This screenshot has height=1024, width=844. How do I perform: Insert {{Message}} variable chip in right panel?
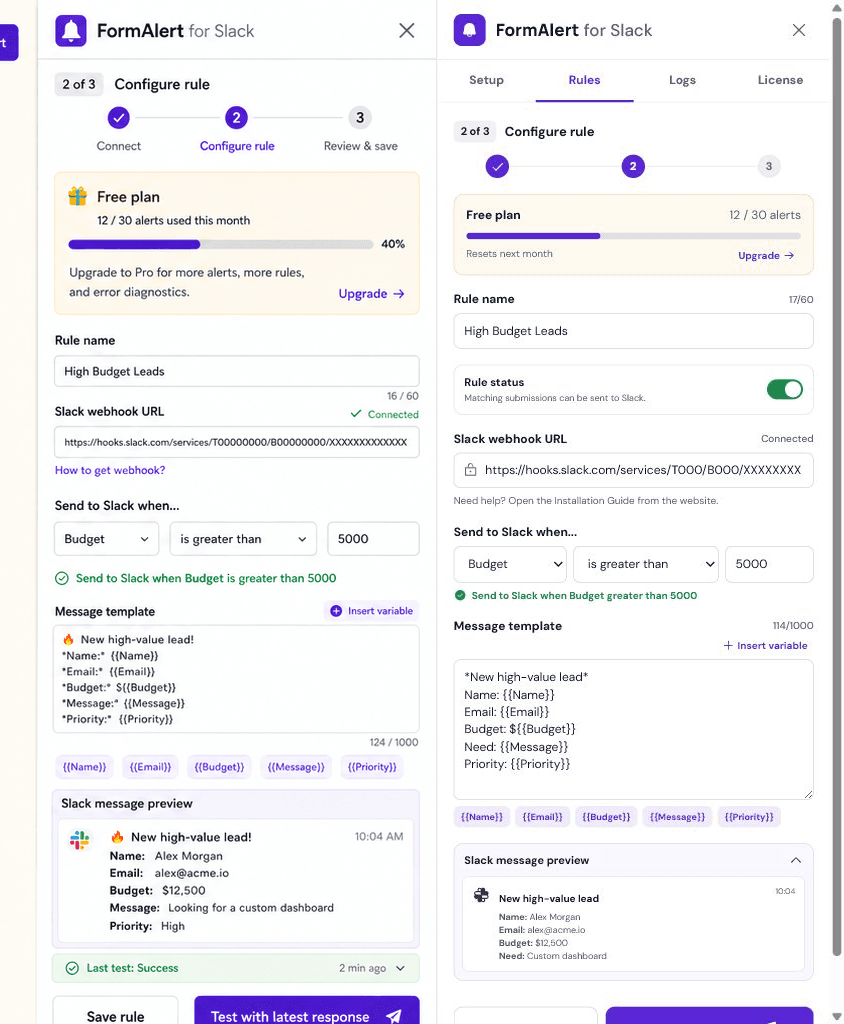point(677,816)
